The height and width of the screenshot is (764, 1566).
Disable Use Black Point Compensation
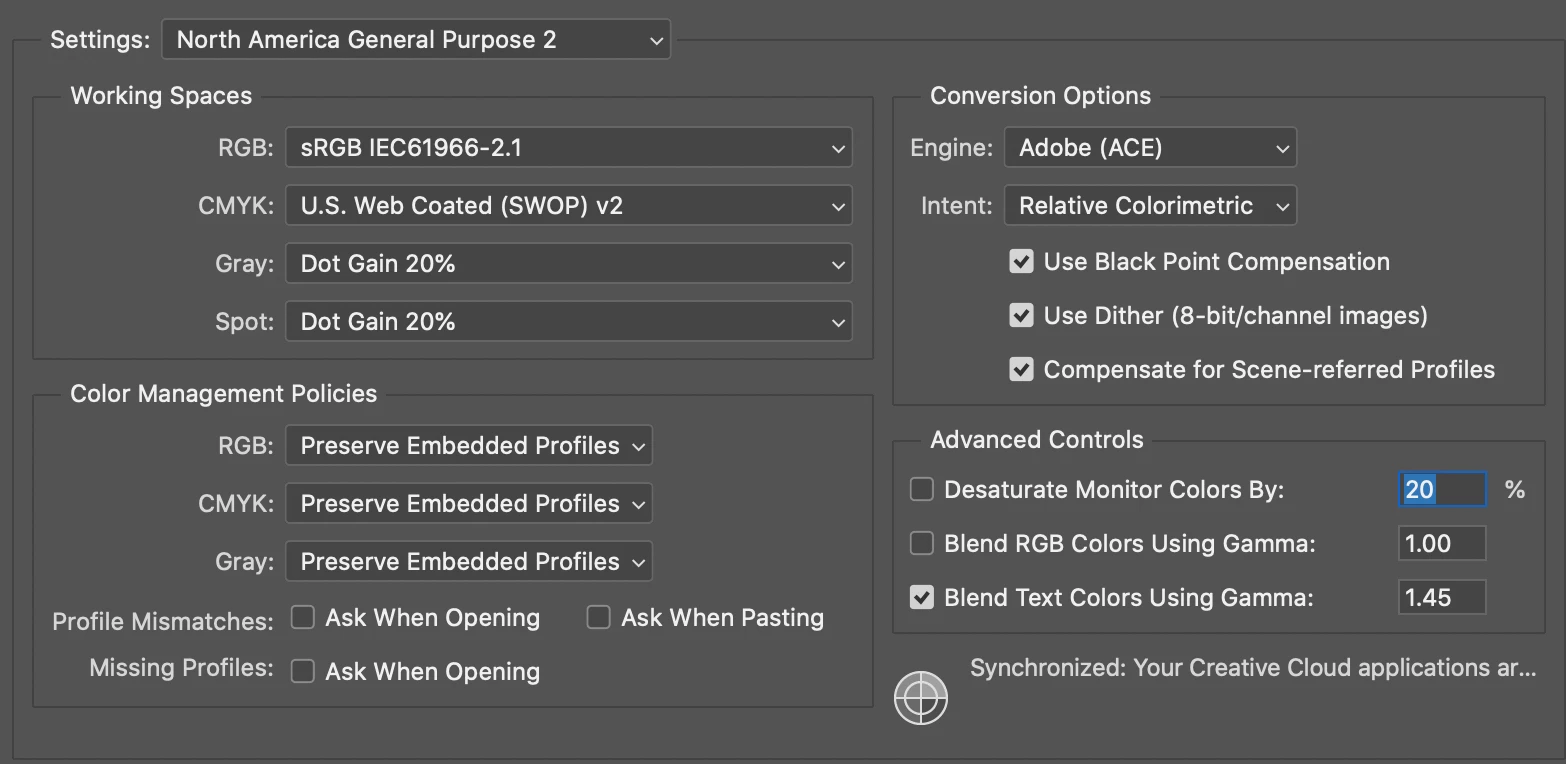click(1021, 262)
